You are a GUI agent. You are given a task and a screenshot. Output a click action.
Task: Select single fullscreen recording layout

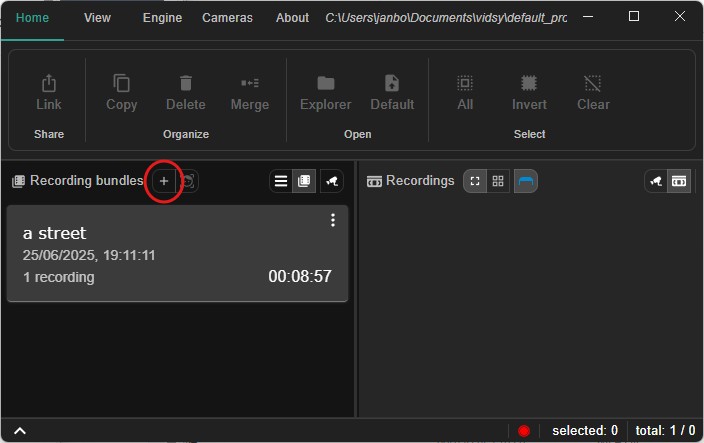(475, 181)
